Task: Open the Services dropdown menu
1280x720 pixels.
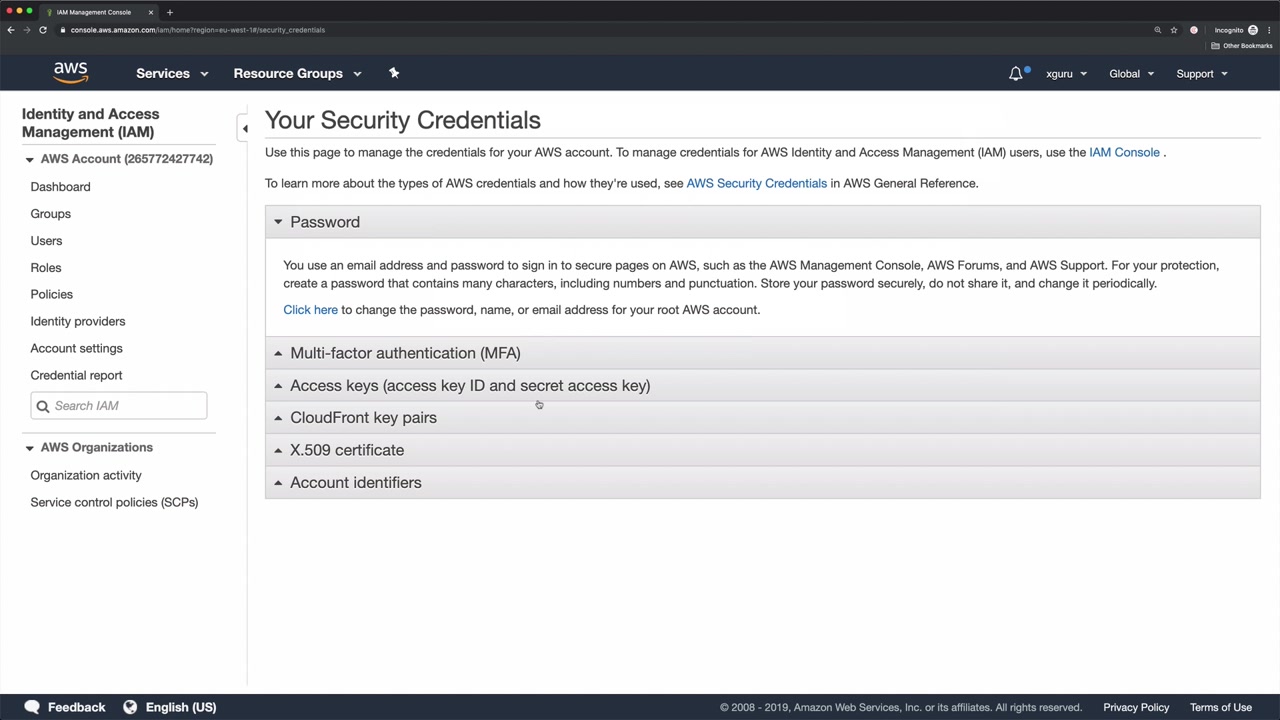Action: (172, 73)
